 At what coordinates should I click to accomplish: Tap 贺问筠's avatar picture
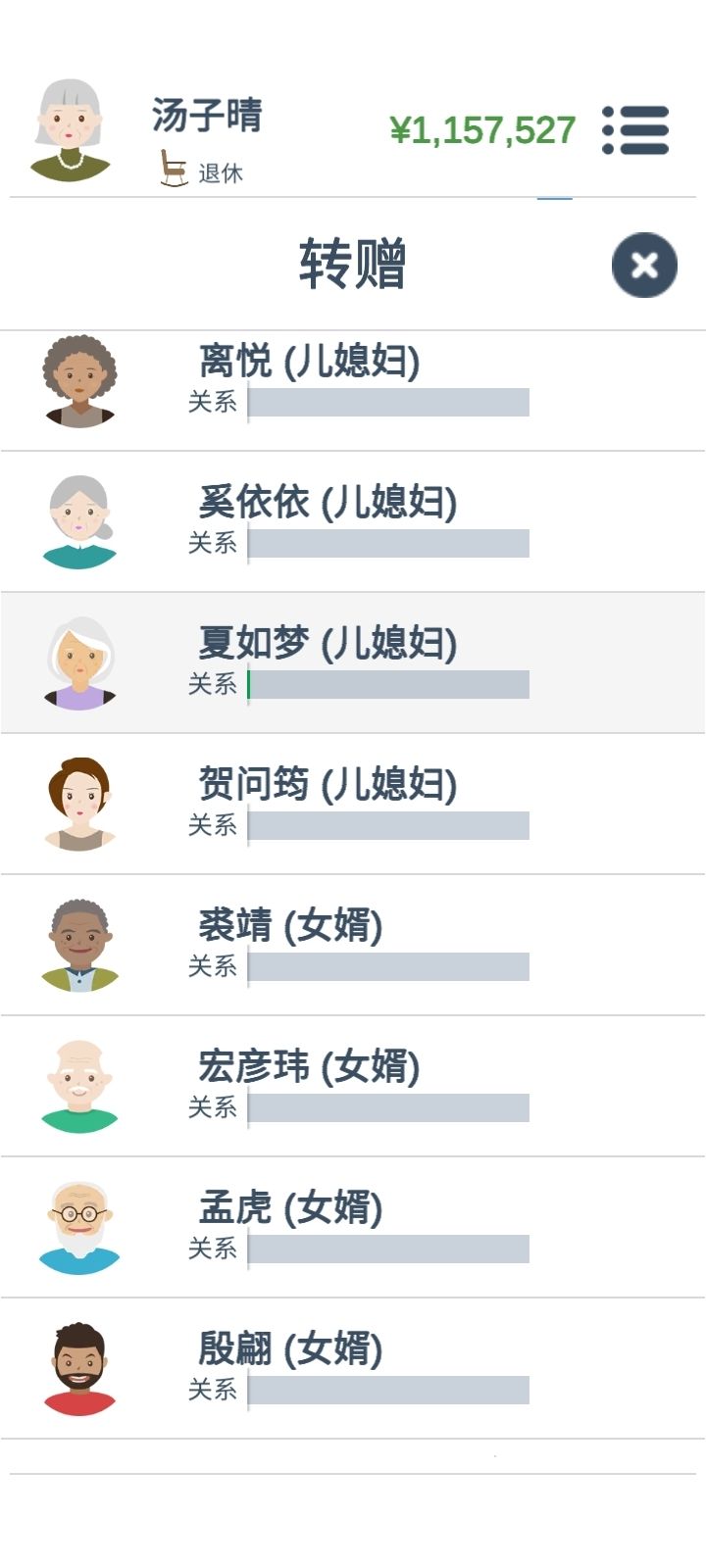79,805
